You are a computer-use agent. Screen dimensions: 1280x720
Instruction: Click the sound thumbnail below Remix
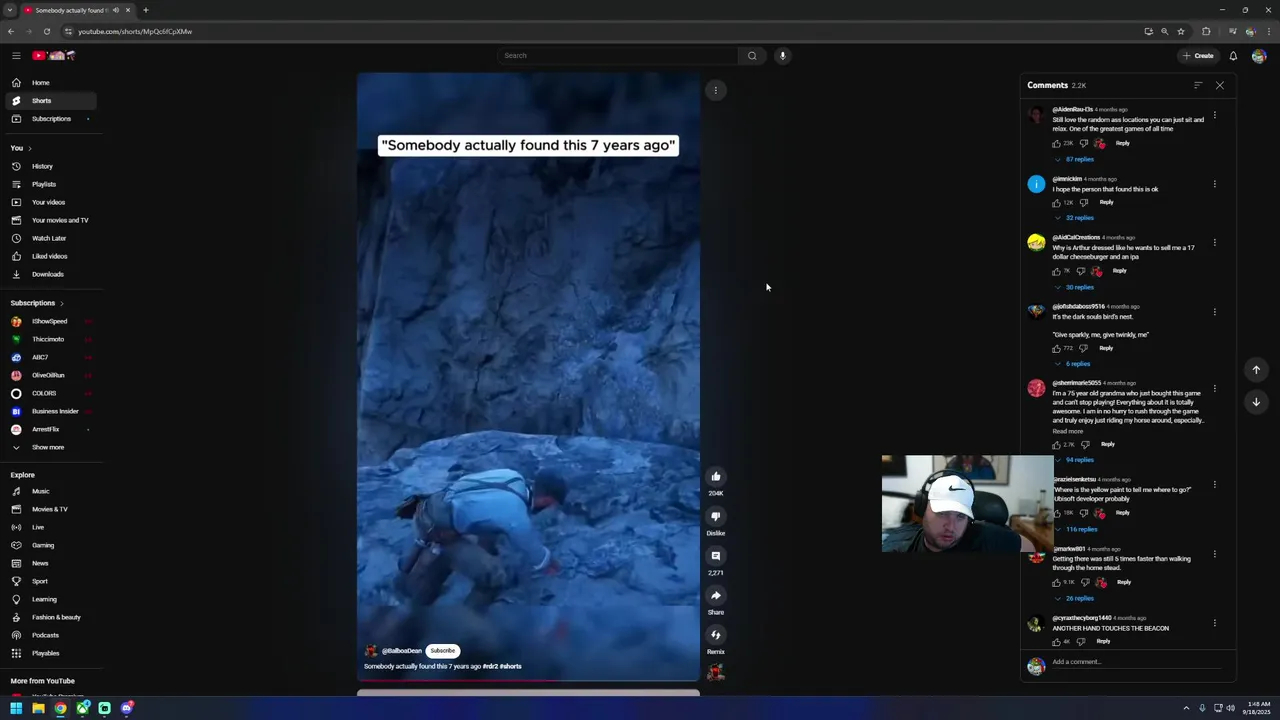tap(716, 673)
